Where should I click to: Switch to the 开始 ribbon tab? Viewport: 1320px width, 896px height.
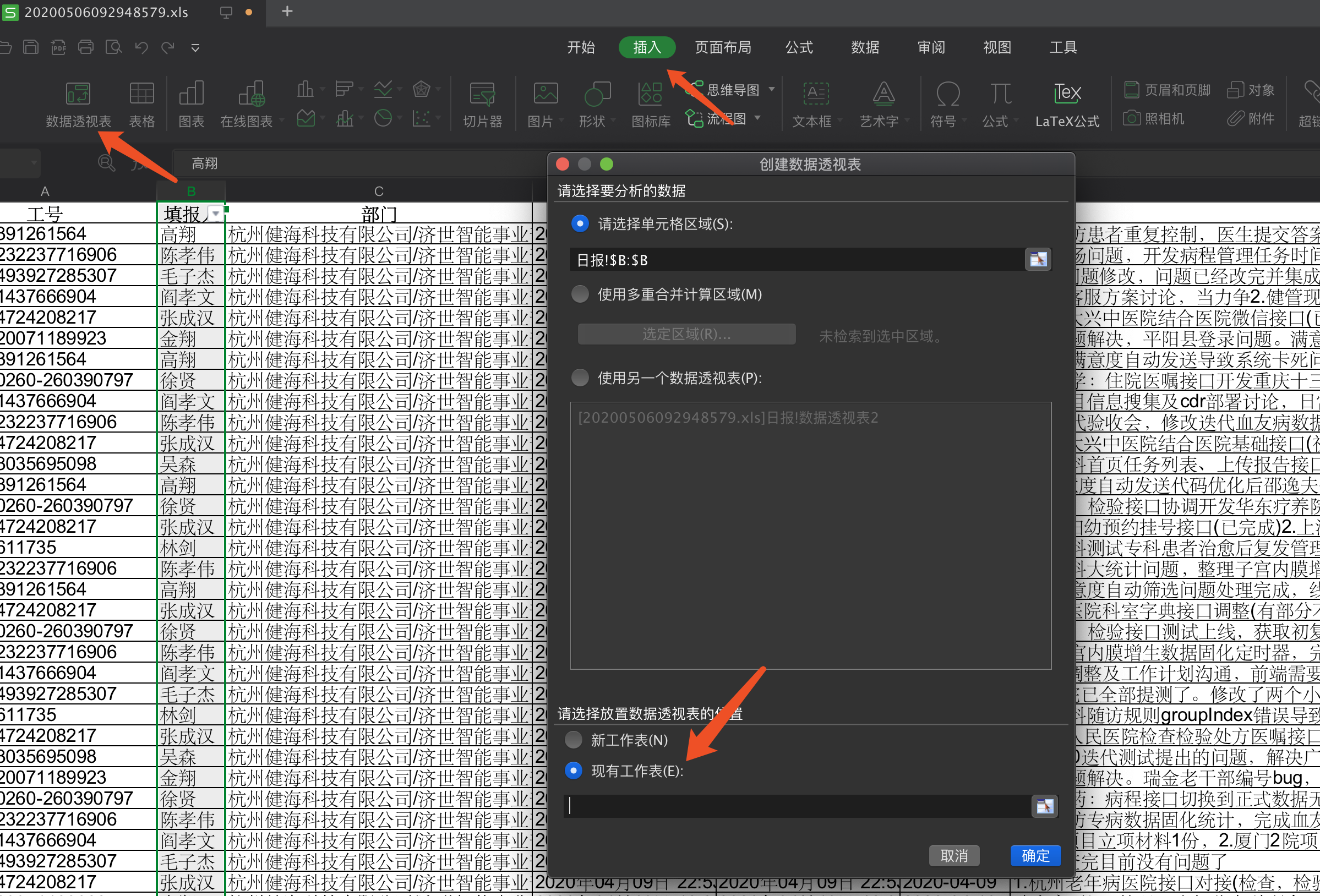[581, 47]
